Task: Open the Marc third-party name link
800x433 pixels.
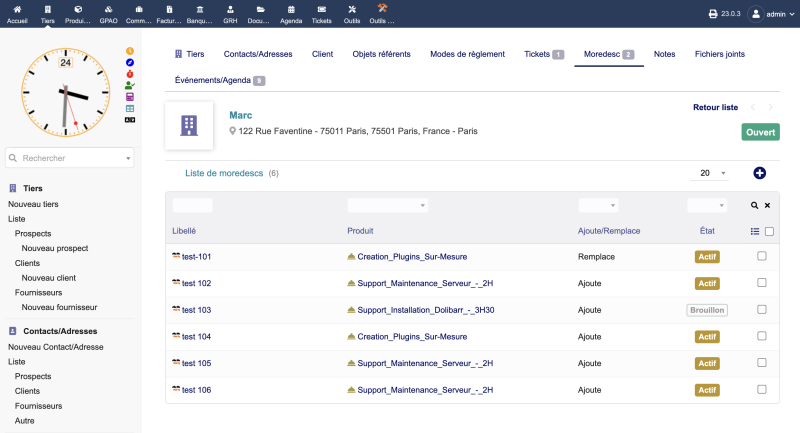Action: point(241,115)
